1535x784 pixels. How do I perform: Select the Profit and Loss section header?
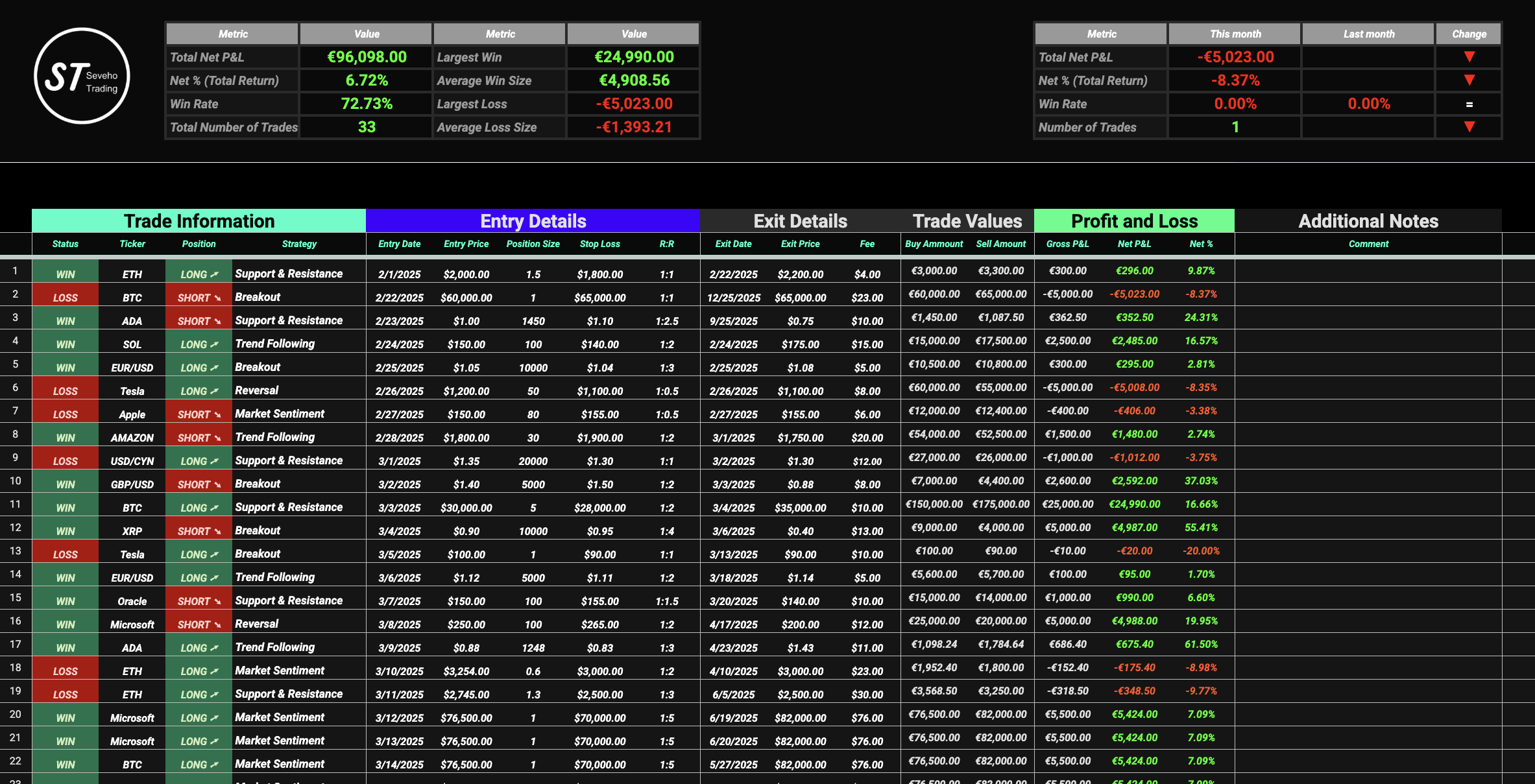(x=1135, y=220)
